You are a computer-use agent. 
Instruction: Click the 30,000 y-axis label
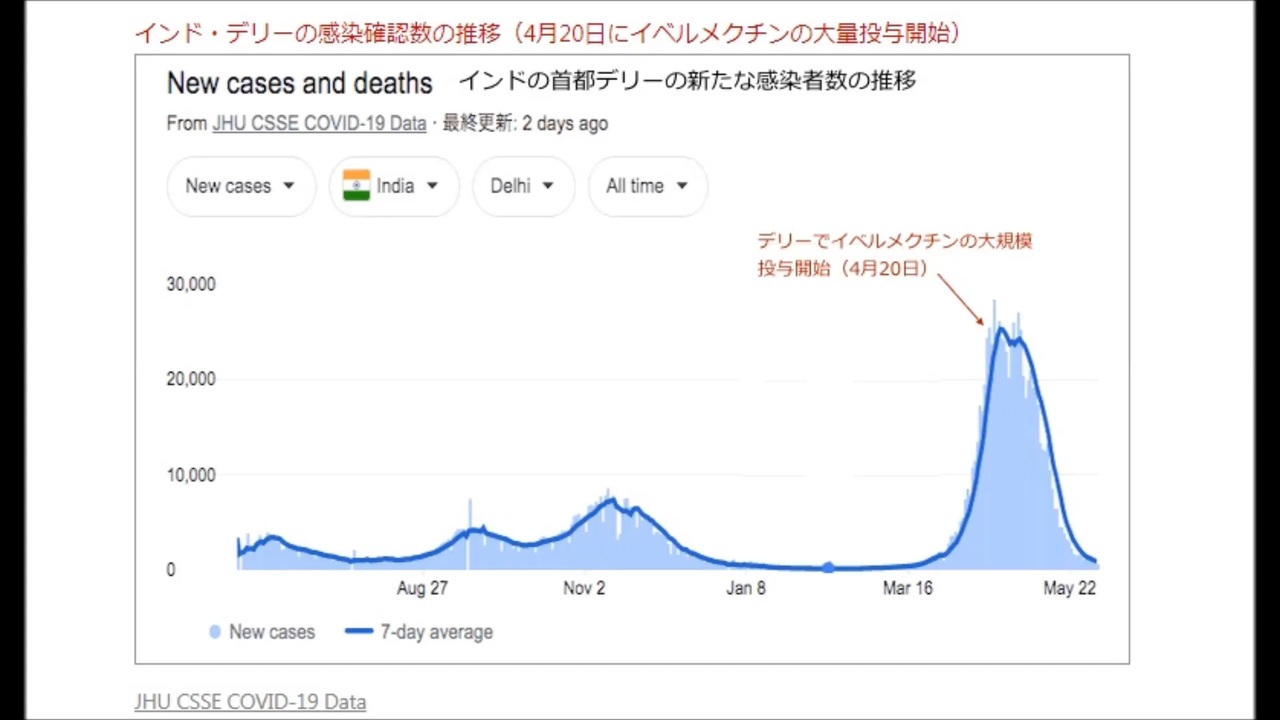[191, 284]
